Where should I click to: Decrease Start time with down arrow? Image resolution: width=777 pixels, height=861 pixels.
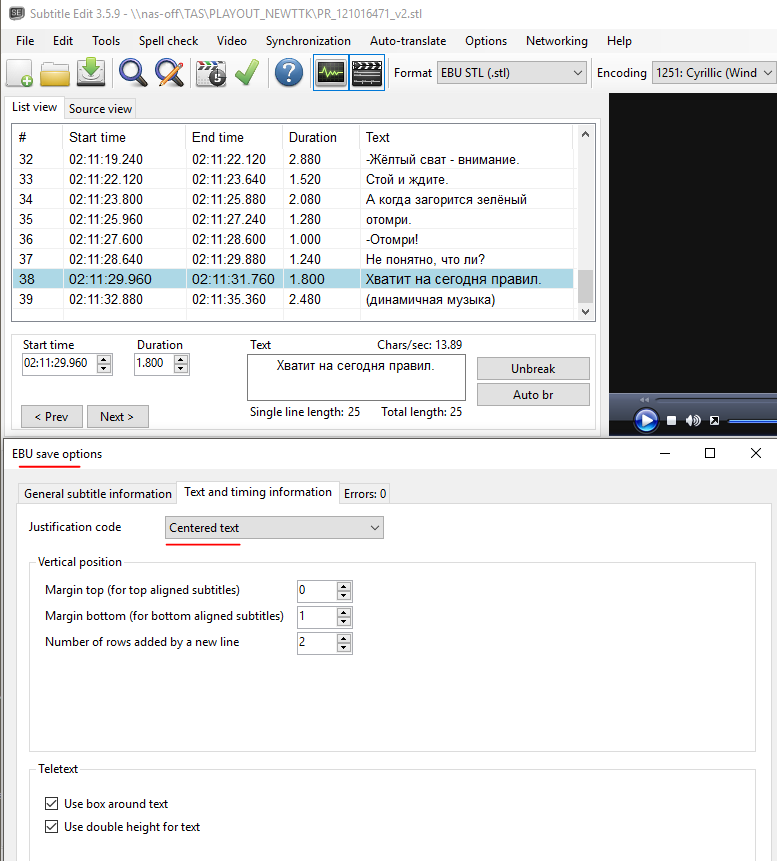point(104,368)
